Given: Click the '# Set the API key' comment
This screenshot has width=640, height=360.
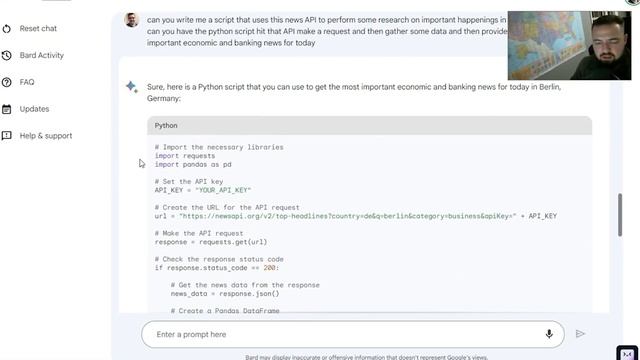Looking at the screenshot, I should click(x=189, y=182).
